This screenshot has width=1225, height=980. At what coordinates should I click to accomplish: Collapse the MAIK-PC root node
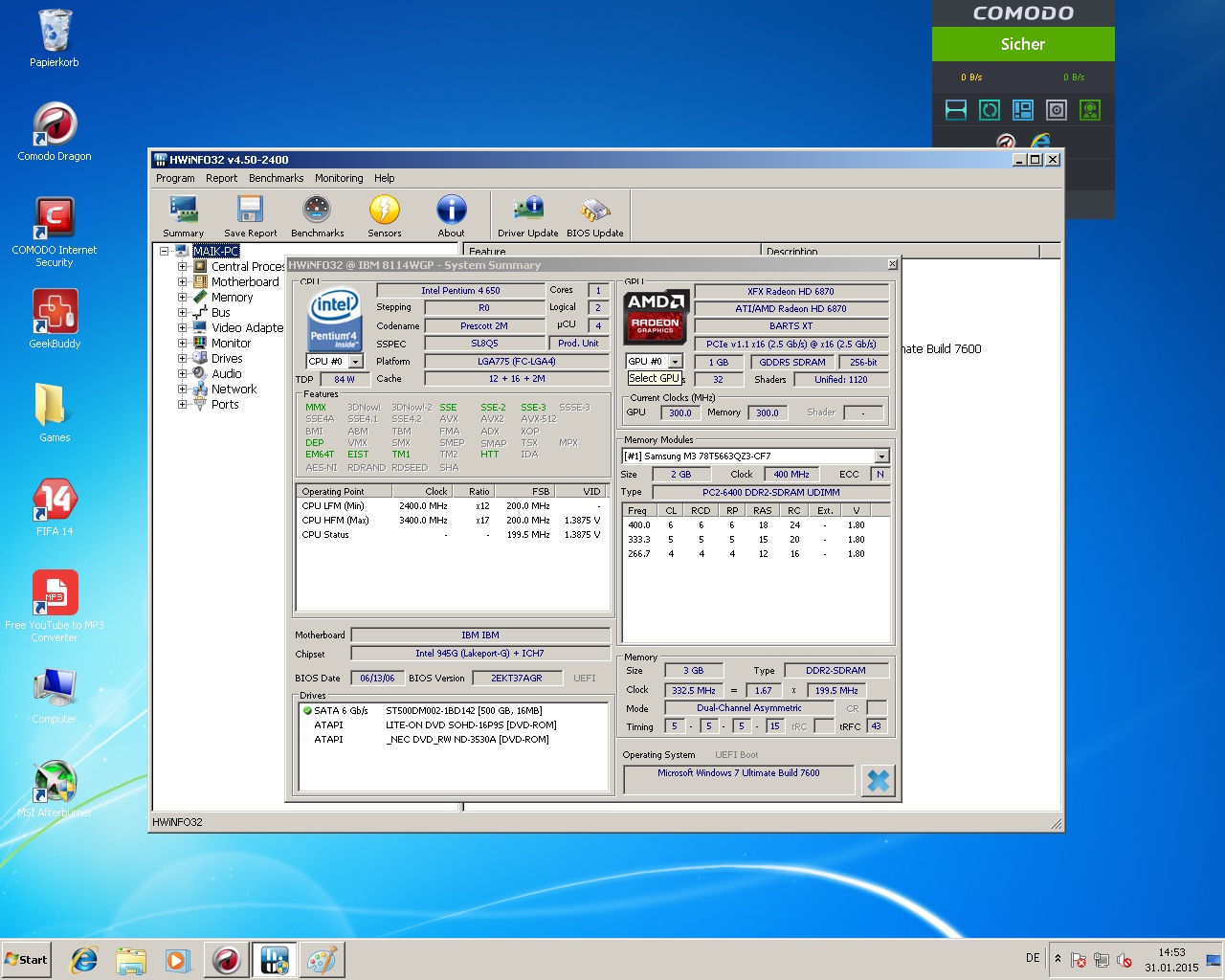click(165, 252)
